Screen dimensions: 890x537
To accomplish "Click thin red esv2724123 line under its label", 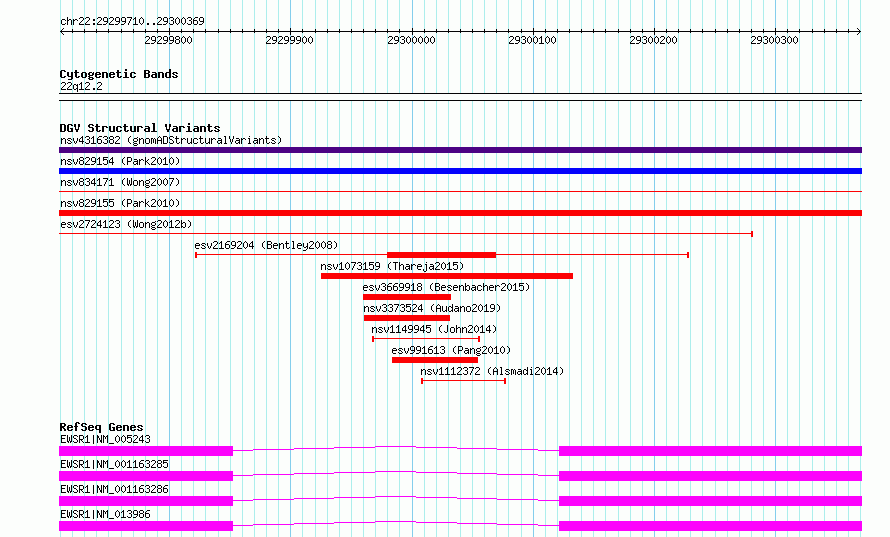I will click(x=406, y=233).
